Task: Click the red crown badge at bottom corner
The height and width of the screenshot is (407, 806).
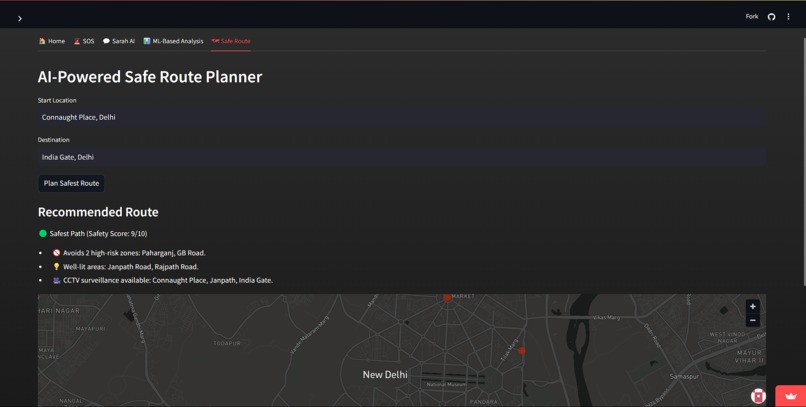Action: tap(791, 396)
